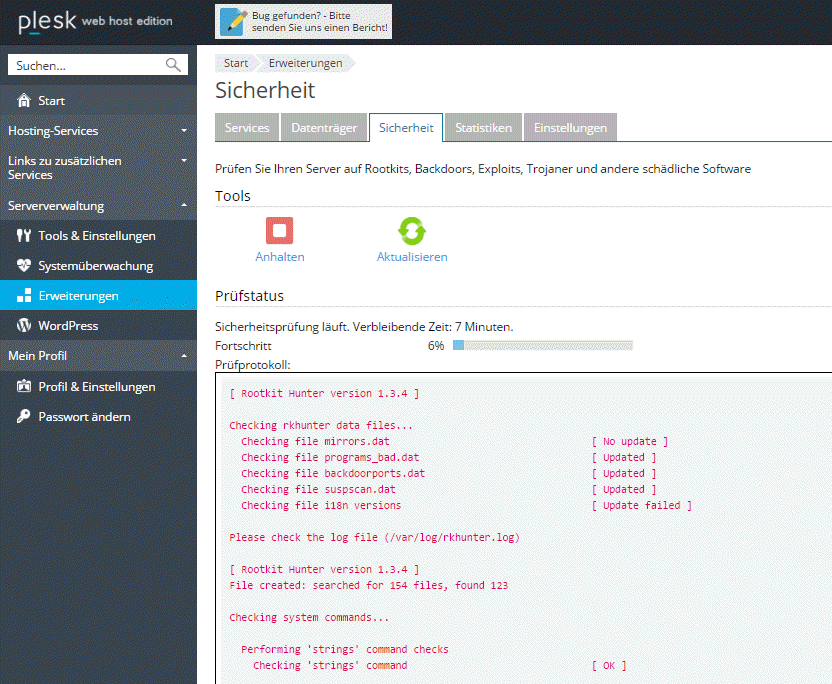The width and height of the screenshot is (832, 684).
Task: Click the 'Bug gefunden?' report banner
Action: coord(304,22)
